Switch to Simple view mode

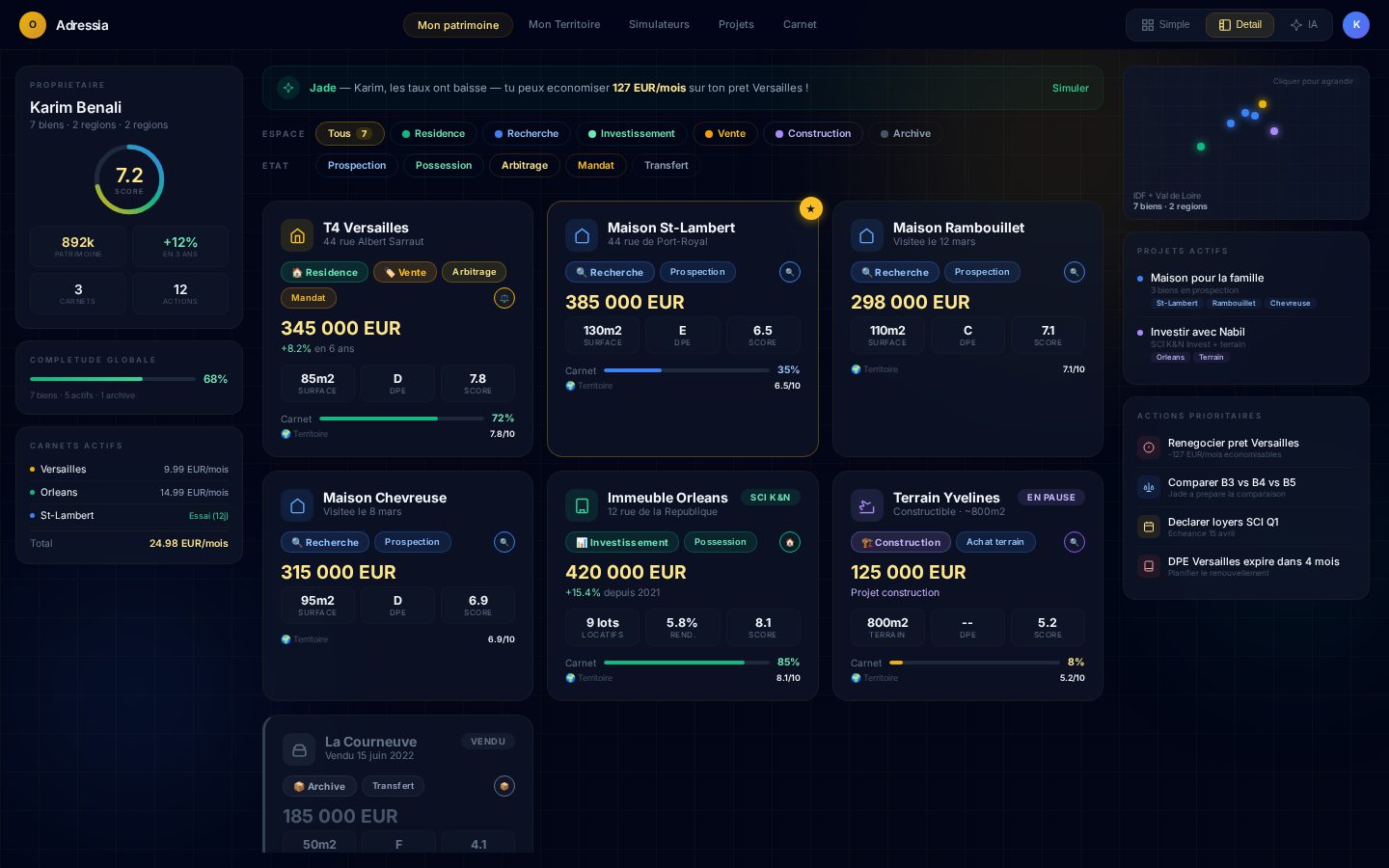pos(1165,25)
